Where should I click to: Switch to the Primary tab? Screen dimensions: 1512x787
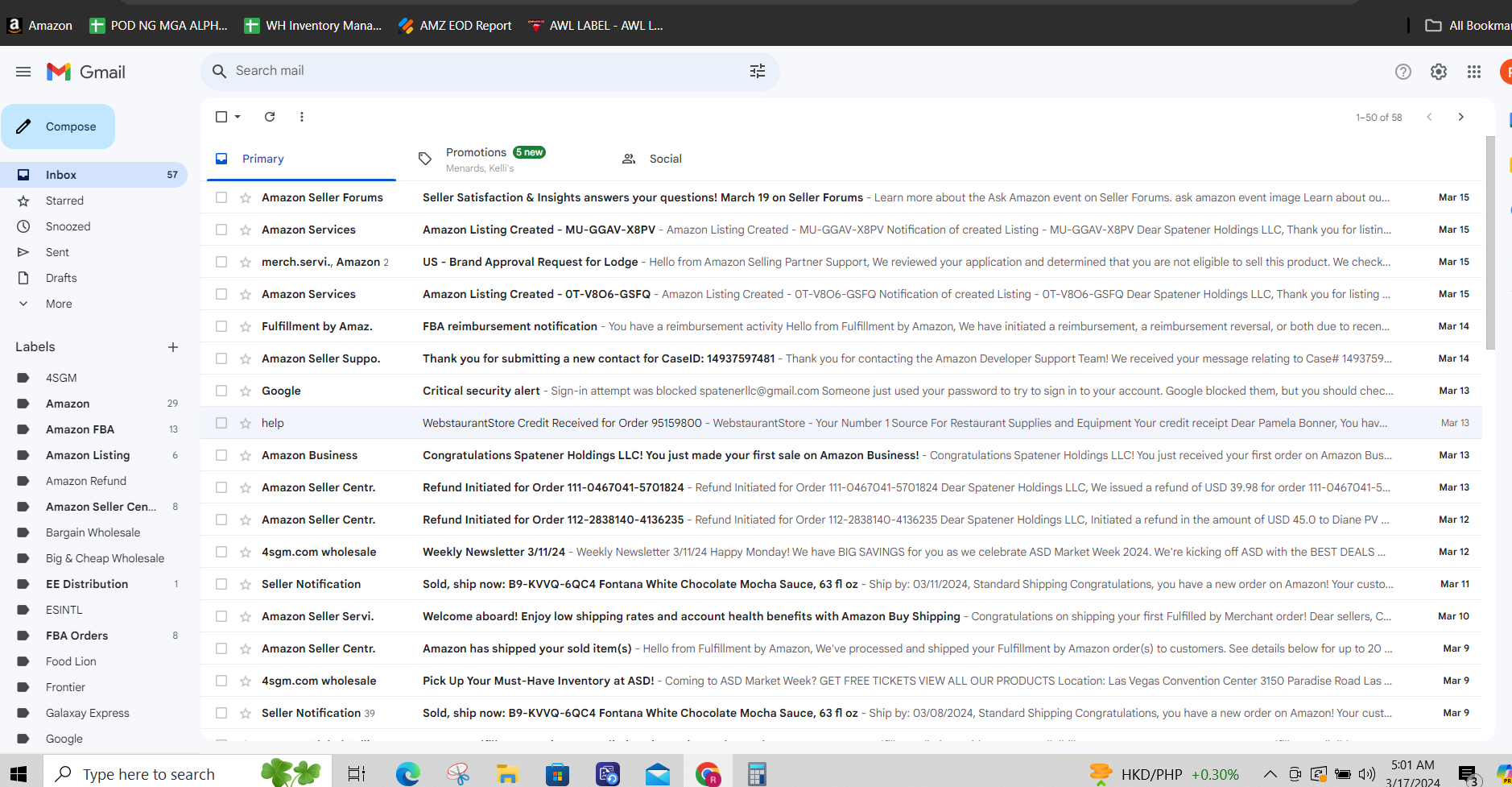[x=301, y=159]
